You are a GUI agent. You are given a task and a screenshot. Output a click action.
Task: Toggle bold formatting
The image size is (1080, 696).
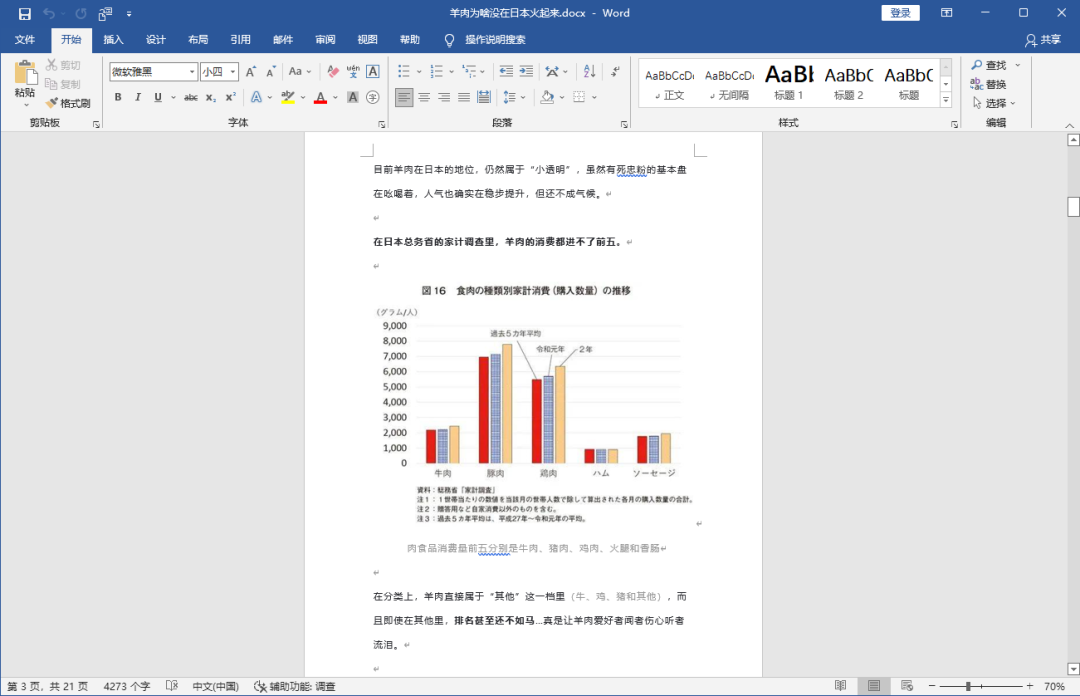coord(118,97)
